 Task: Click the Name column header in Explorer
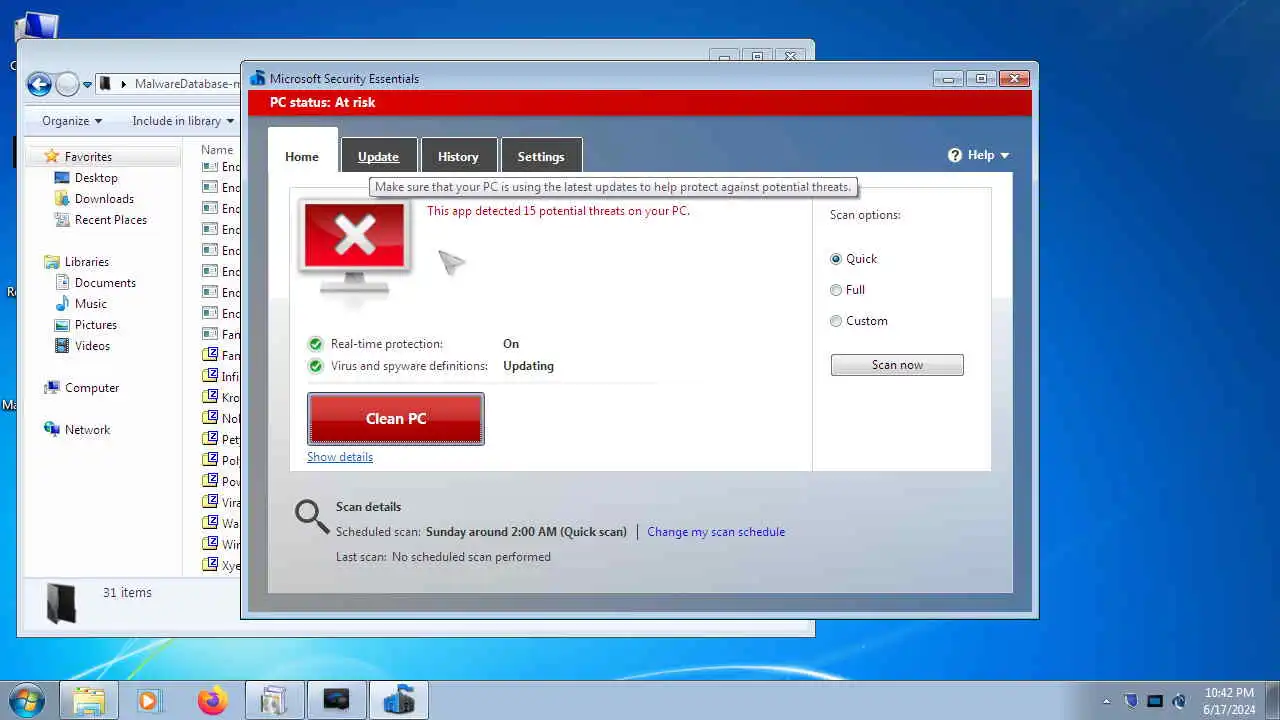[x=217, y=150]
